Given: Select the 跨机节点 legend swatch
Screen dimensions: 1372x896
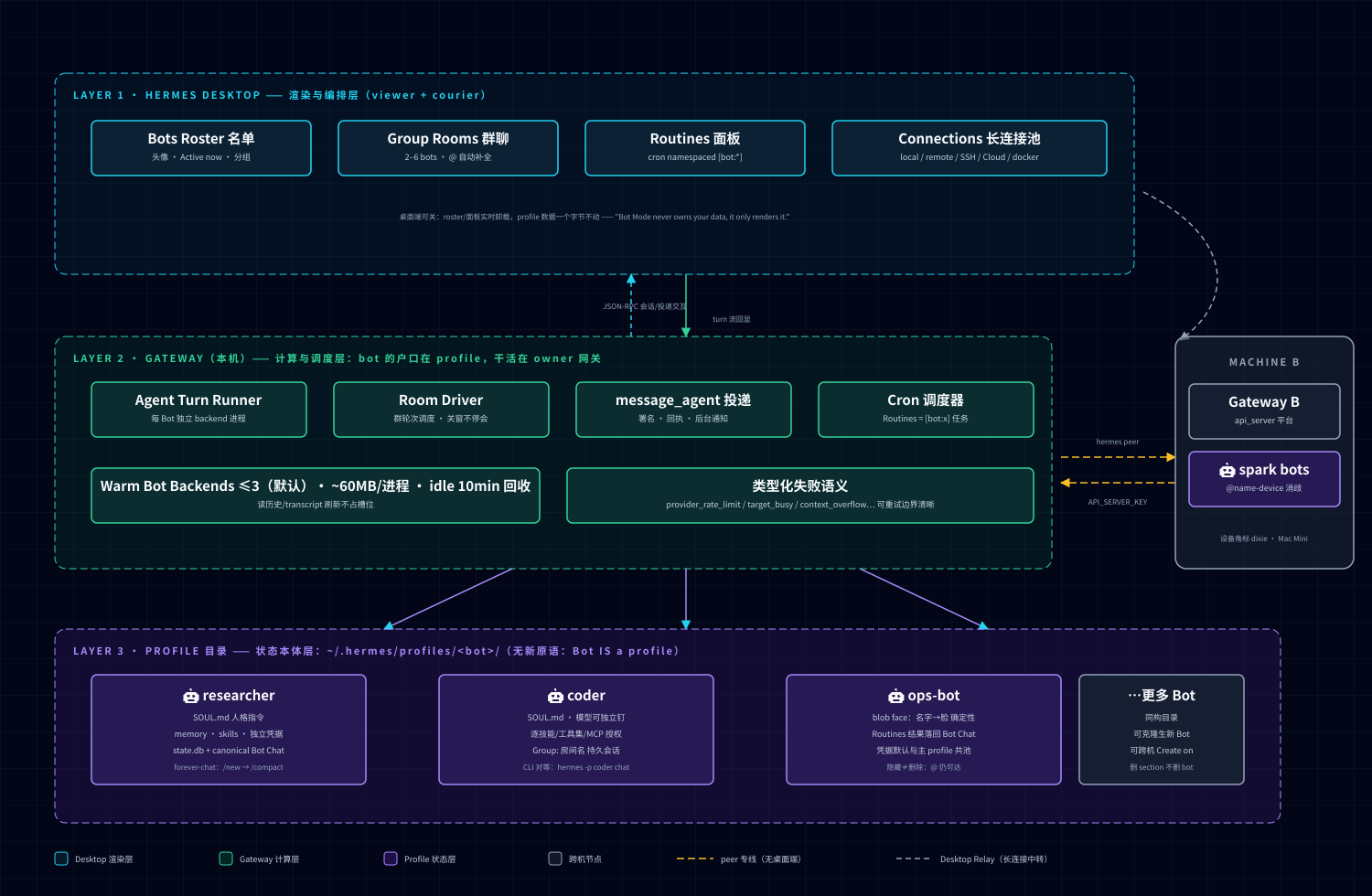Looking at the screenshot, I should (x=555, y=859).
